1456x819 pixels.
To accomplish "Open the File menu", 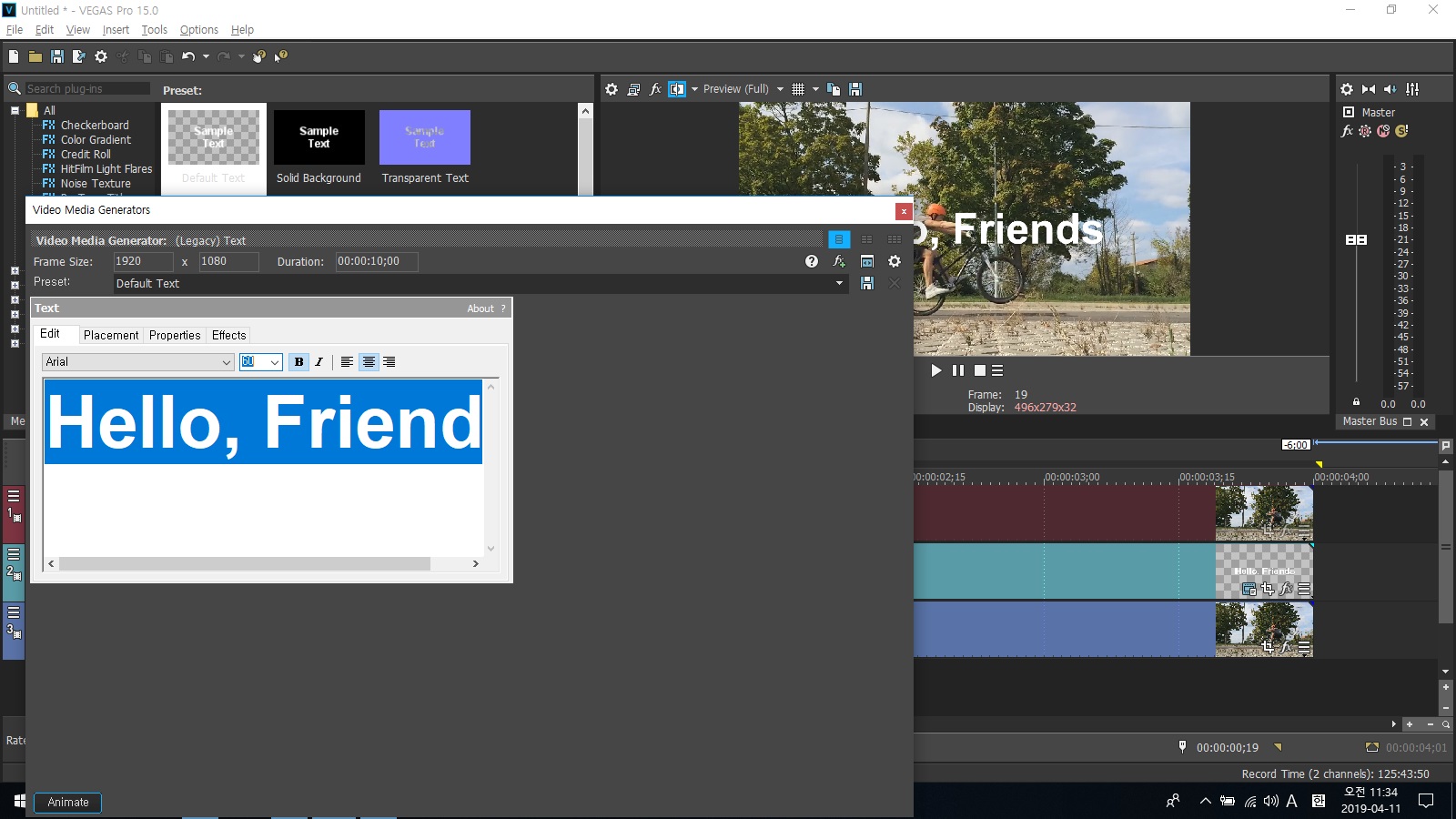I will point(15,29).
